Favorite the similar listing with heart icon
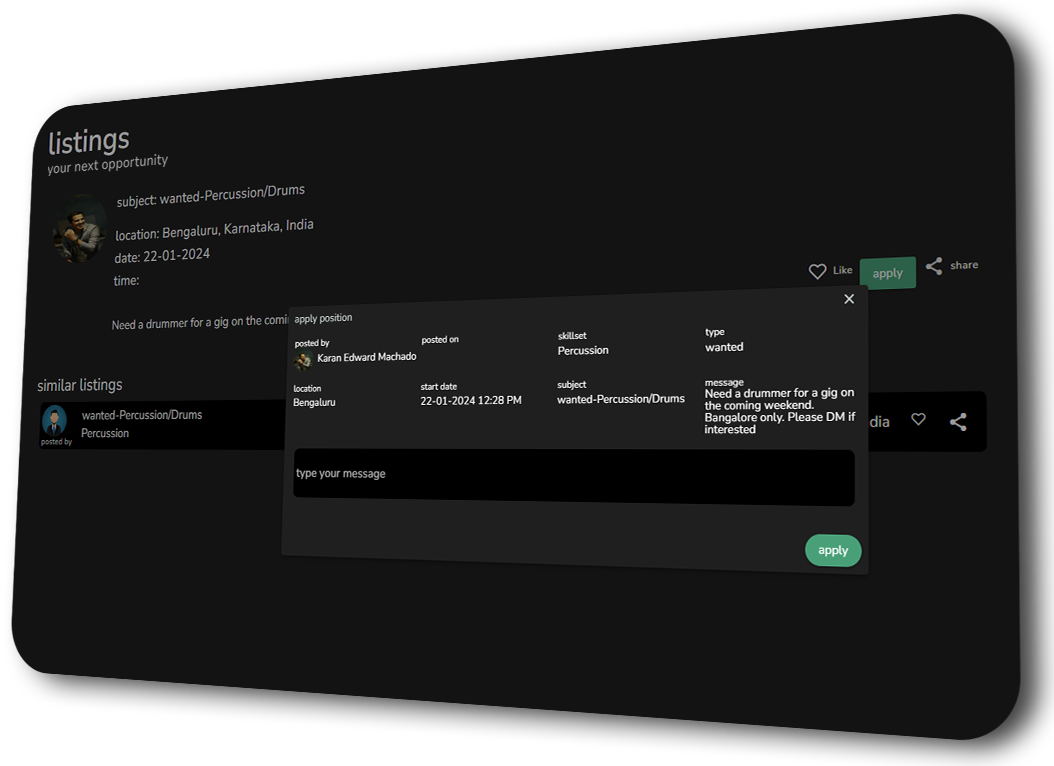1054x766 pixels. coord(918,420)
